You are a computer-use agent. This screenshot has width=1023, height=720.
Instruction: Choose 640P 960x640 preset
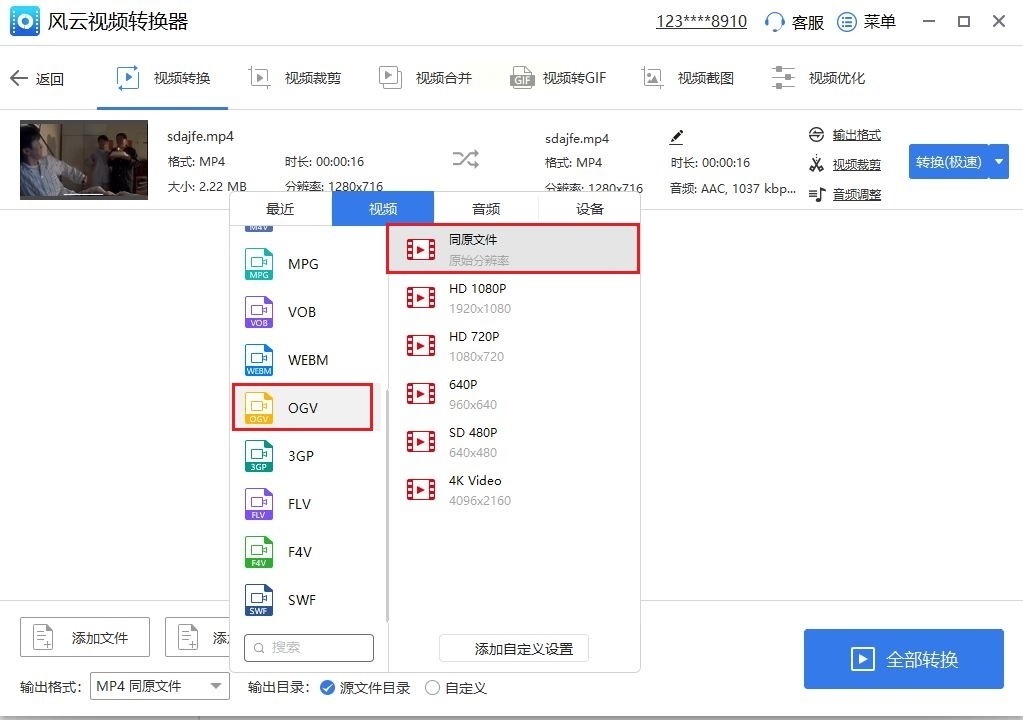coord(513,394)
